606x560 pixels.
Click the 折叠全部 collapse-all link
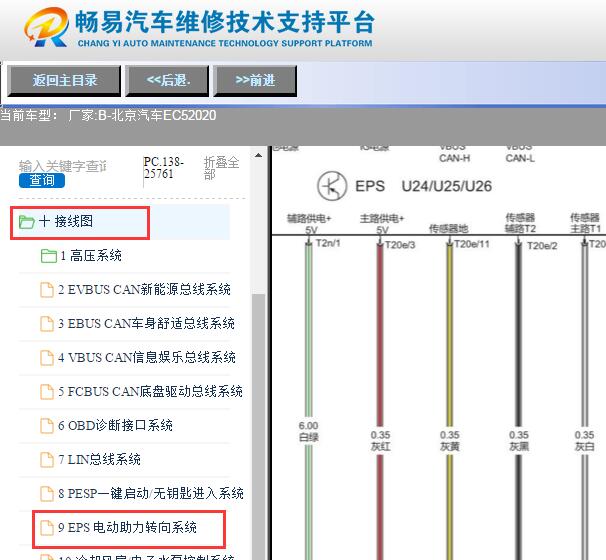pos(221,168)
